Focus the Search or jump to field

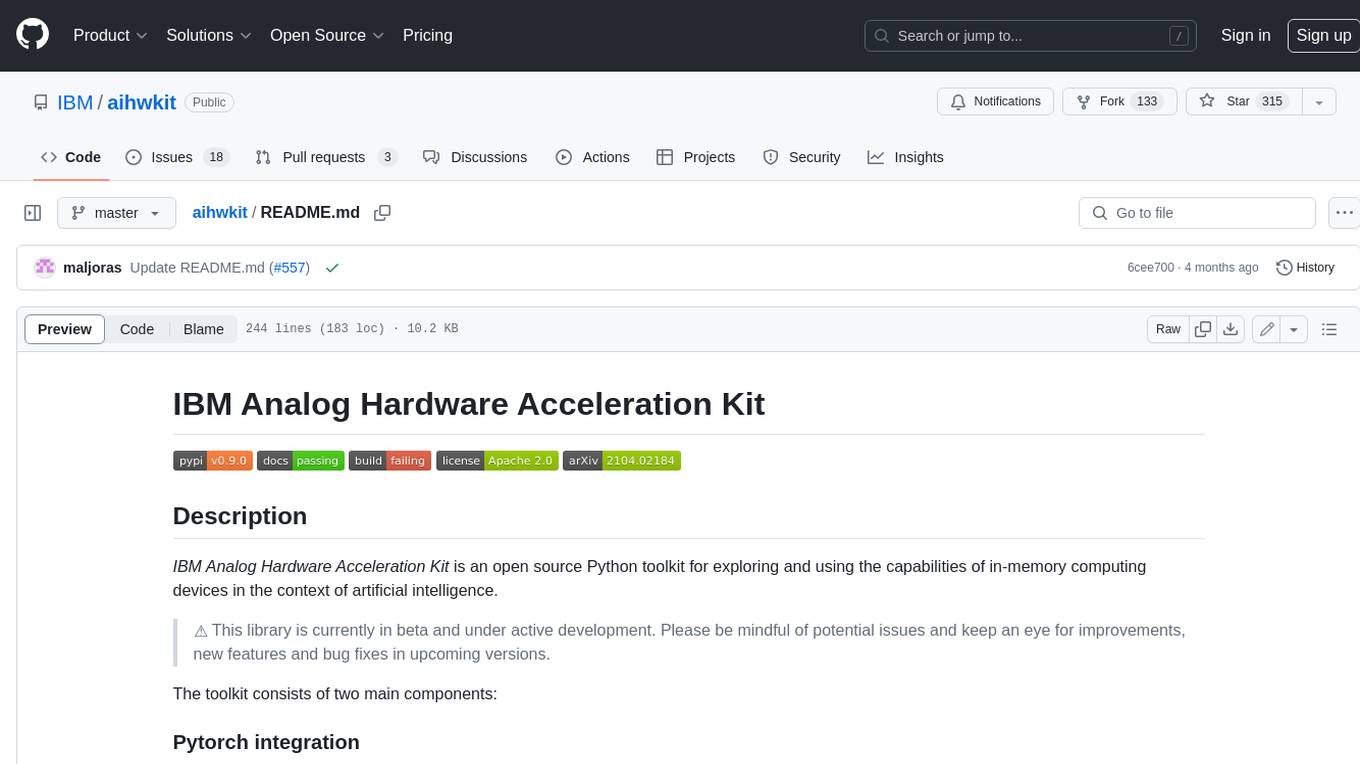(x=1032, y=36)
